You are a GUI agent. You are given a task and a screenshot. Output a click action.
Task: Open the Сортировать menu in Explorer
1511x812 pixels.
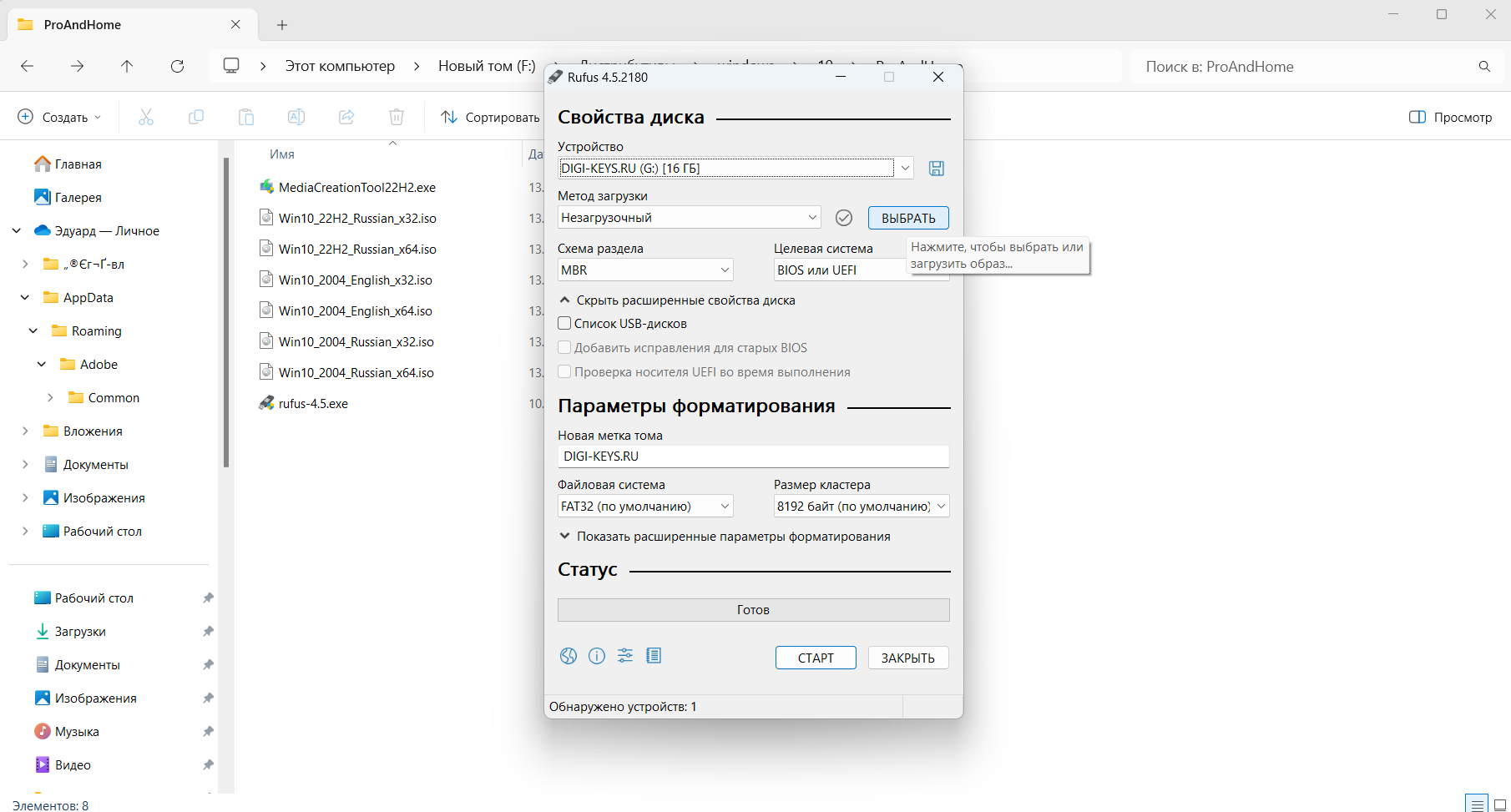tap(491, 117)
